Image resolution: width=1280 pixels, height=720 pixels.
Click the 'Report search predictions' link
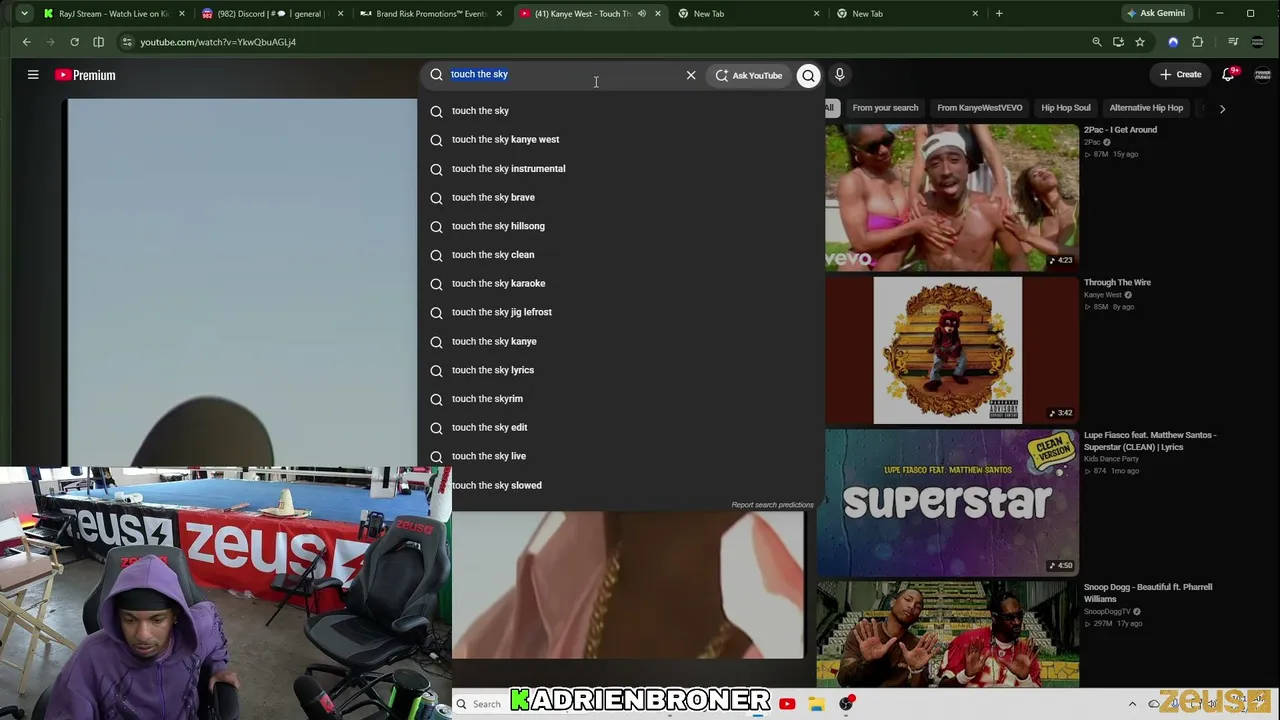pos(772,505)
